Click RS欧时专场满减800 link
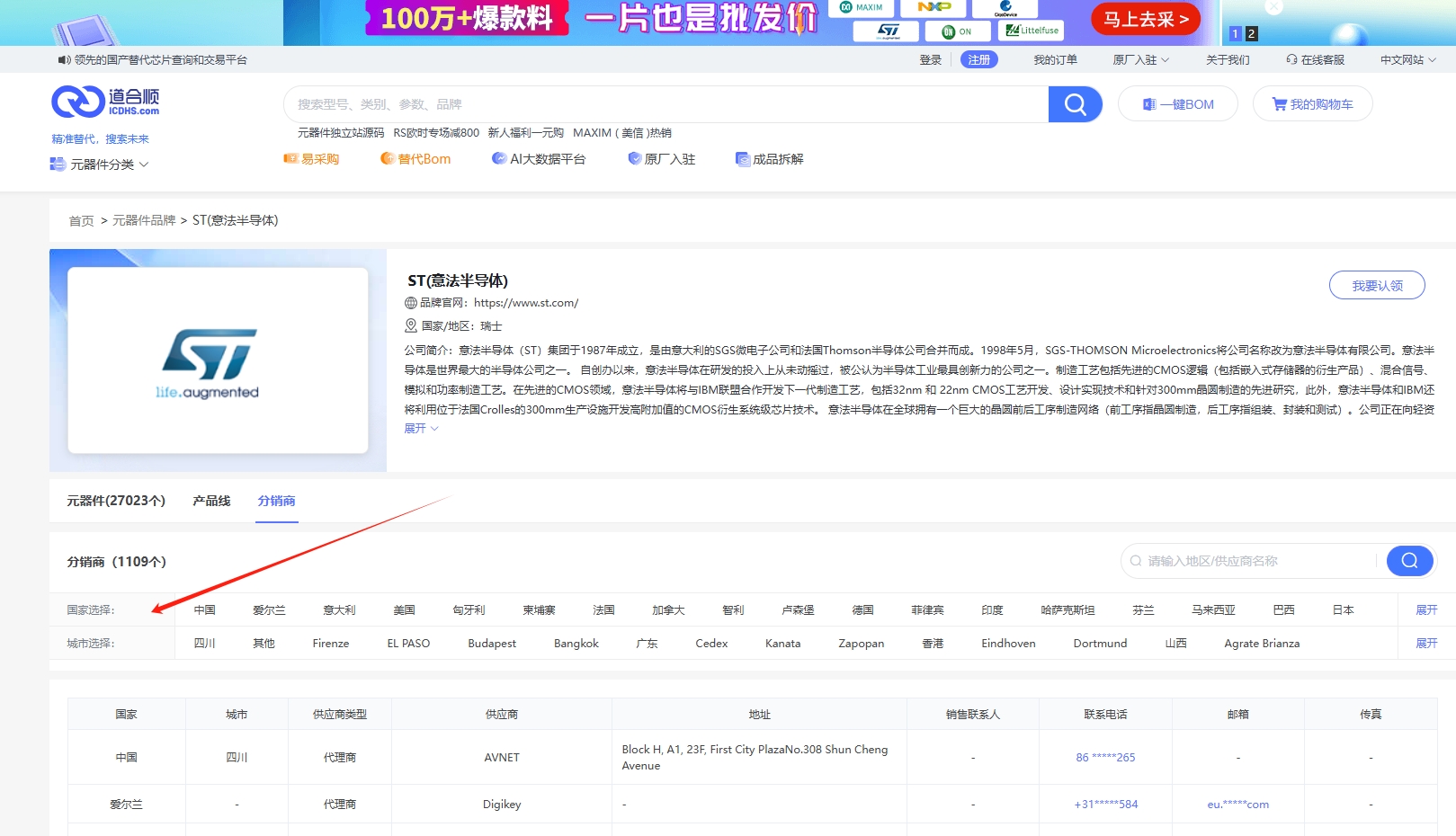 click(436, 132)
